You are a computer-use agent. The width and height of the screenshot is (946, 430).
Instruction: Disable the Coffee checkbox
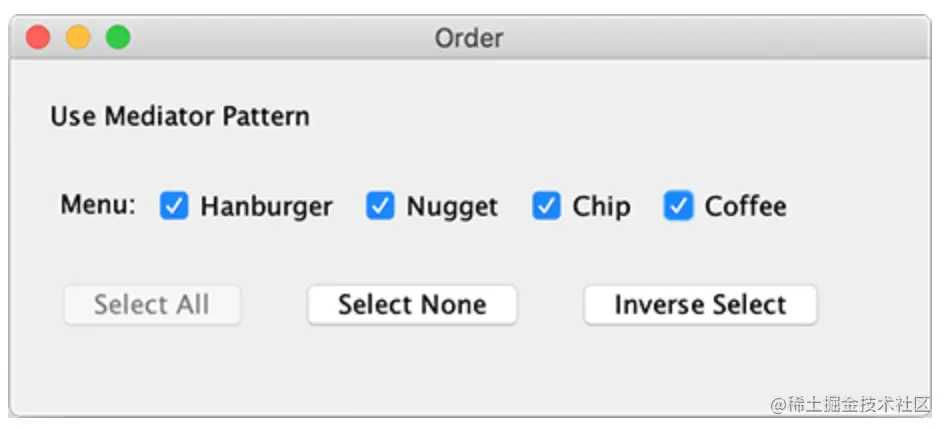click(x=678, y=207)
